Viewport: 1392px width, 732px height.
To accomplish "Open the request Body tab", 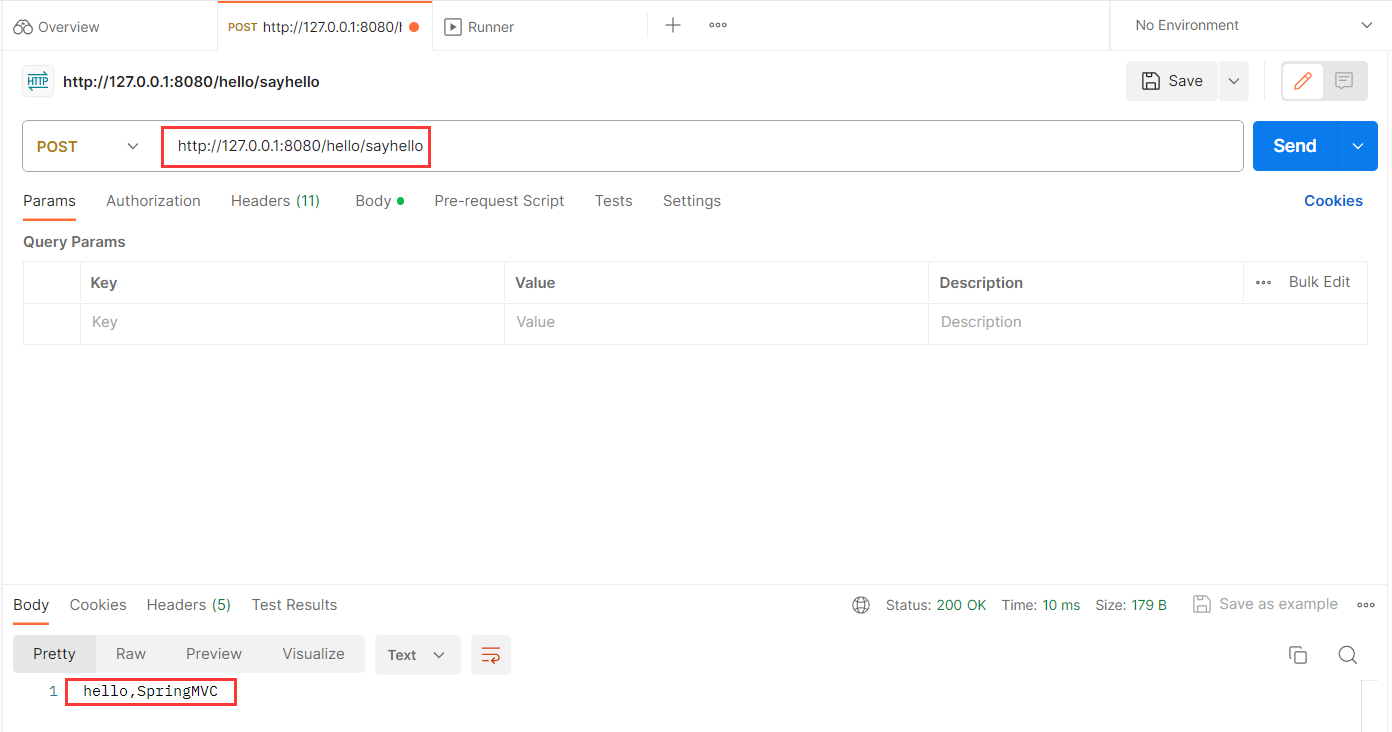I will click(x=379, y=201).
